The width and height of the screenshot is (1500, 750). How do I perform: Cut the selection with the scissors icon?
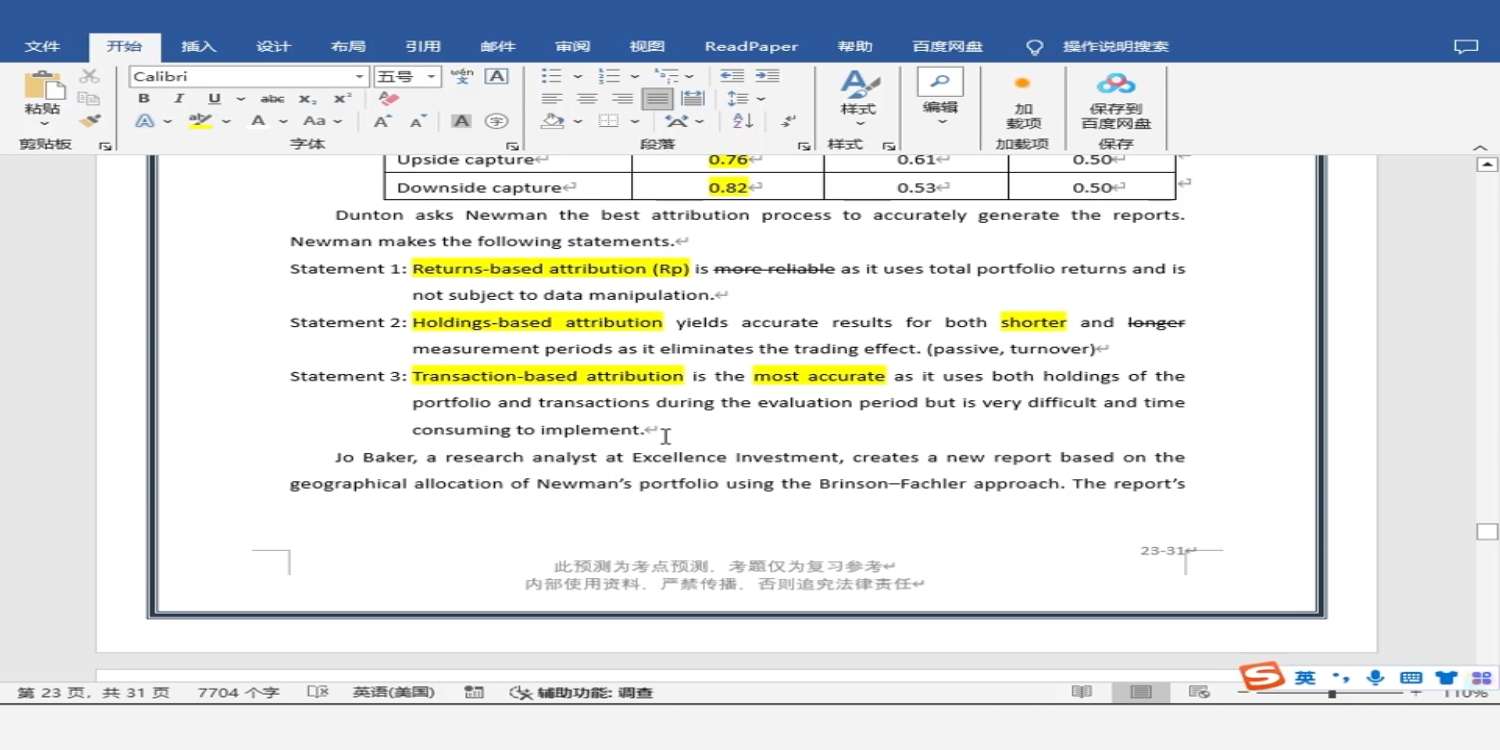pyautogui.click(x=89, y=76)
